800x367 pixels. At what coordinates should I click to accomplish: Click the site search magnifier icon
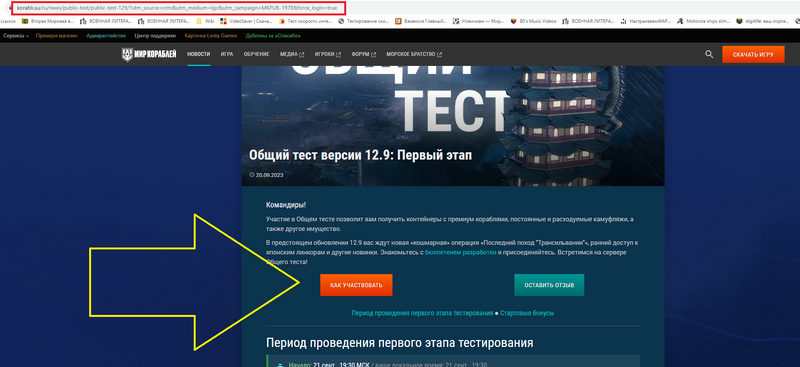coord(709,54)
